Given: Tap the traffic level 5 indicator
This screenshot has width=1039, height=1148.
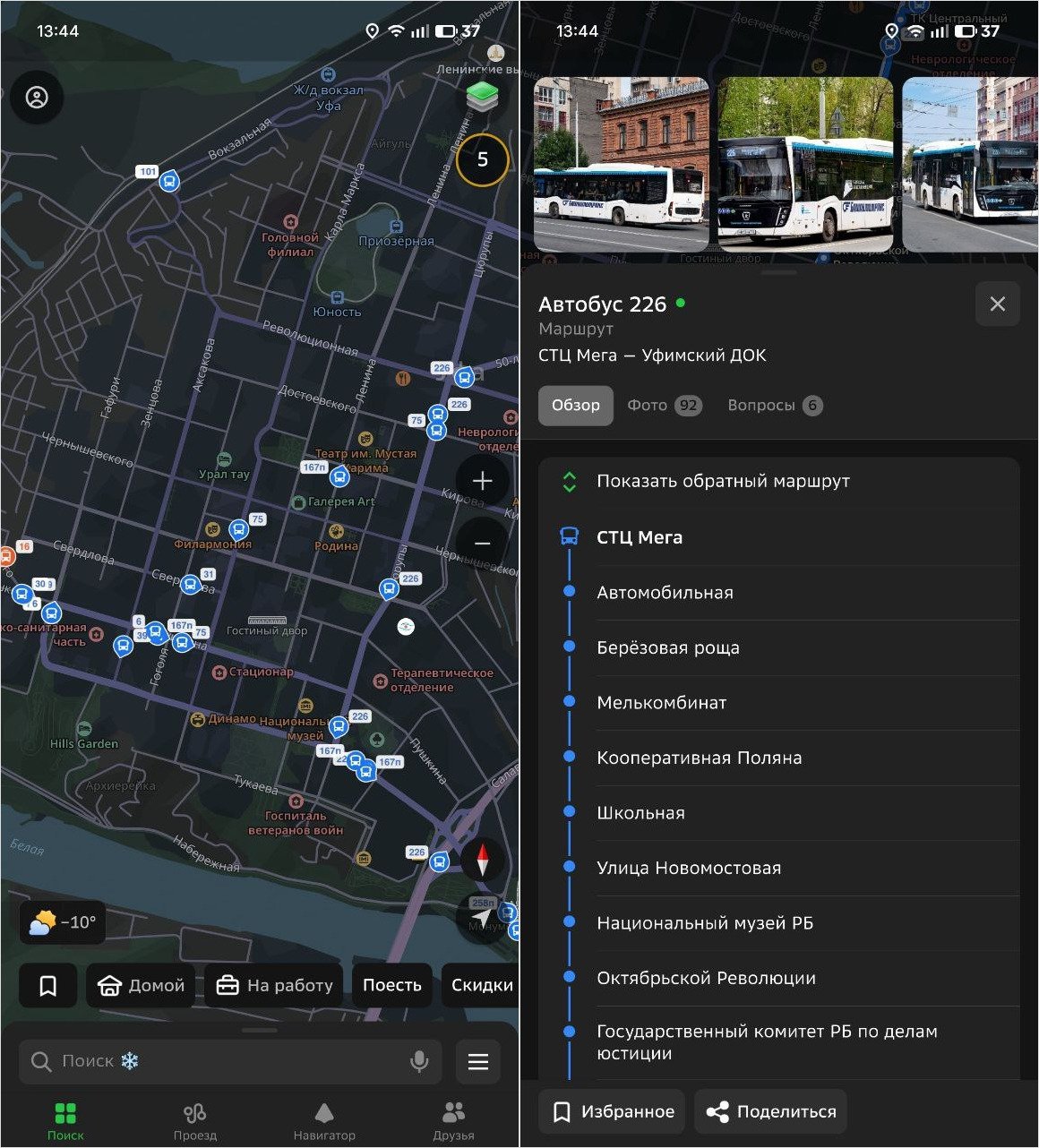Looking at the screenshot, I should (482, 160).
